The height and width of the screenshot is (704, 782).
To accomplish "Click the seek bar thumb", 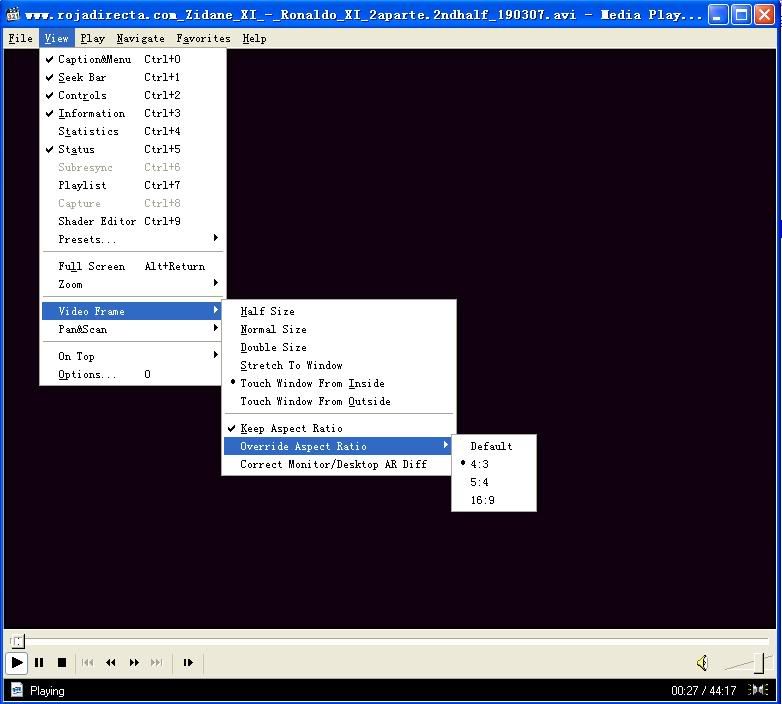I will [17, 641].
